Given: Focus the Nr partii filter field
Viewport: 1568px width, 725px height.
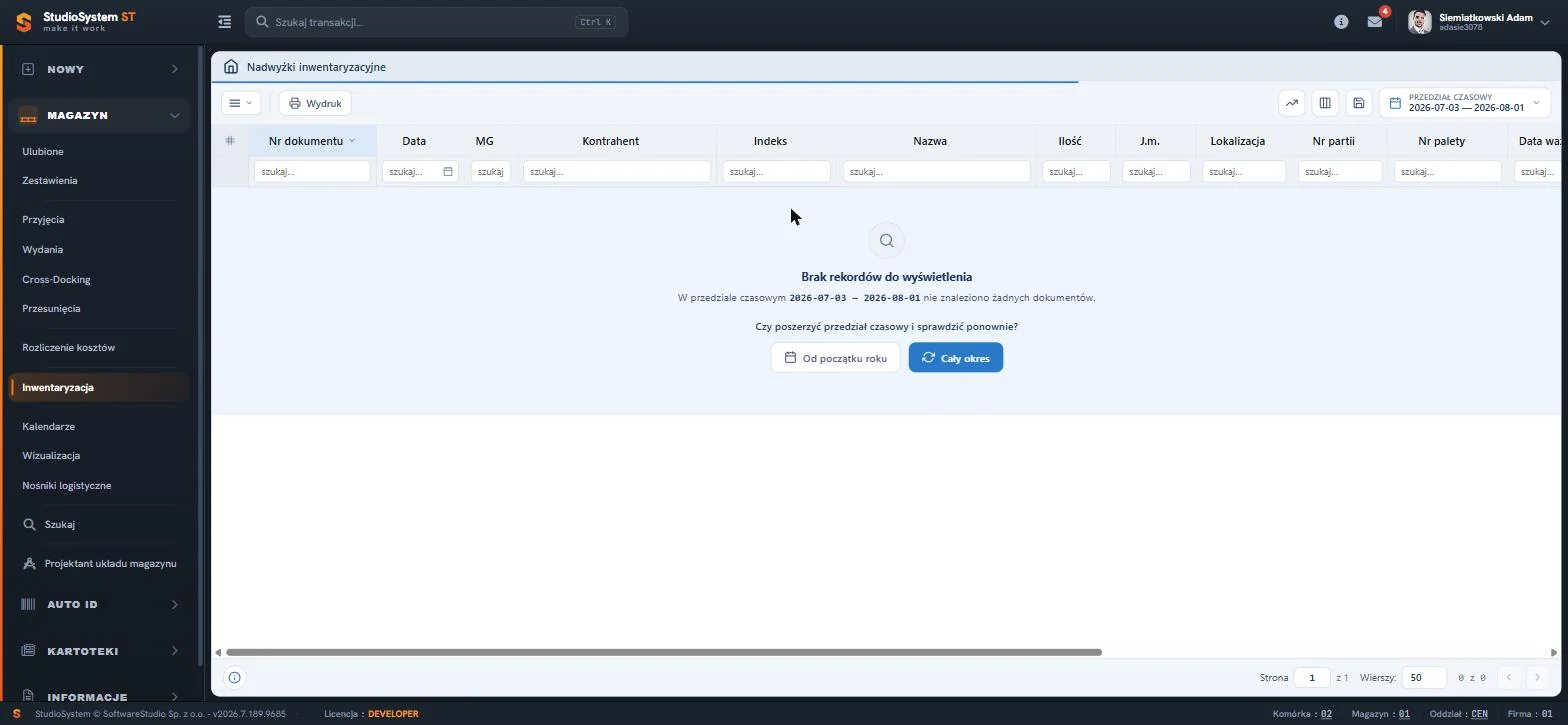Looking at the screenshot, I should (1340, 172).
